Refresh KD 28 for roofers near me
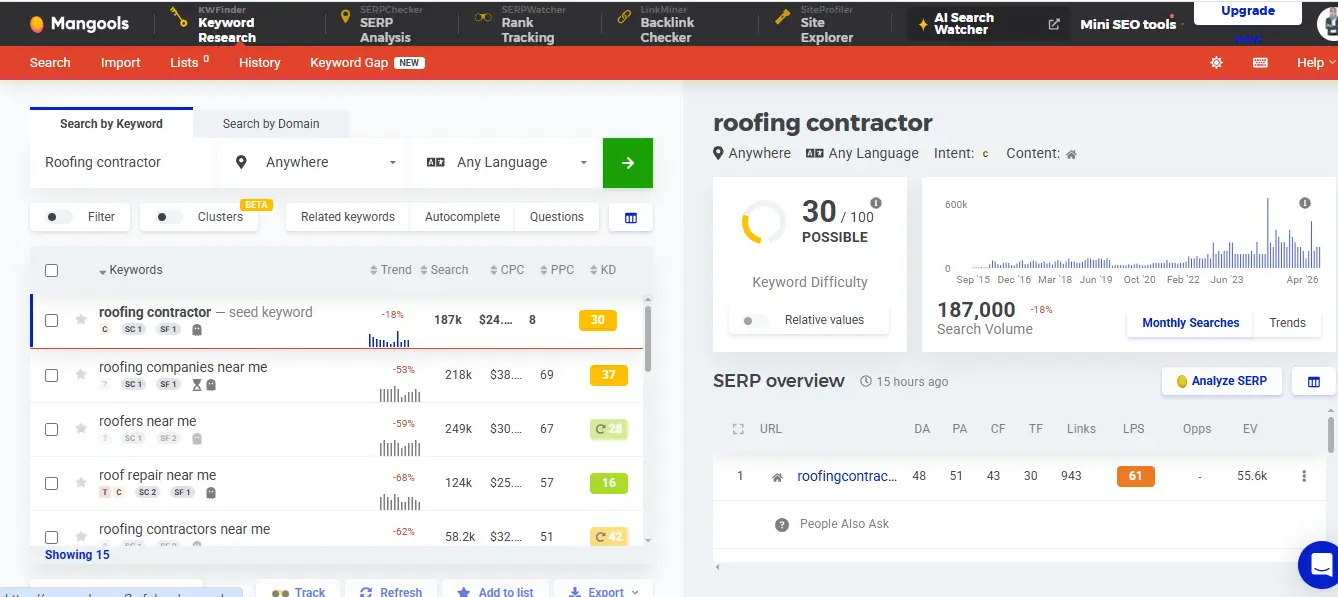 click(x=608, y=429)
